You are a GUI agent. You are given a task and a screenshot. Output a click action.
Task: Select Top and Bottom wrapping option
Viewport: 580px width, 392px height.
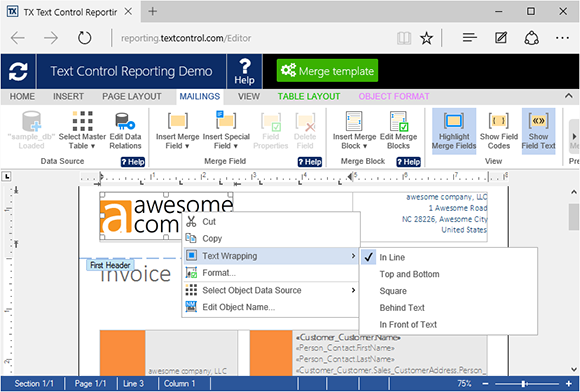pos(448,274)
